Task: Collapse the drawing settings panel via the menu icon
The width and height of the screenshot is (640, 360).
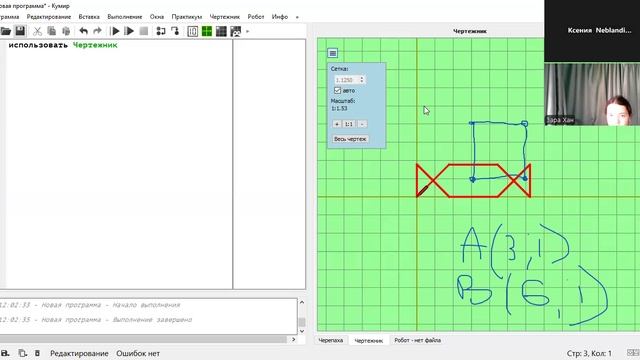Action: (333, 53)
